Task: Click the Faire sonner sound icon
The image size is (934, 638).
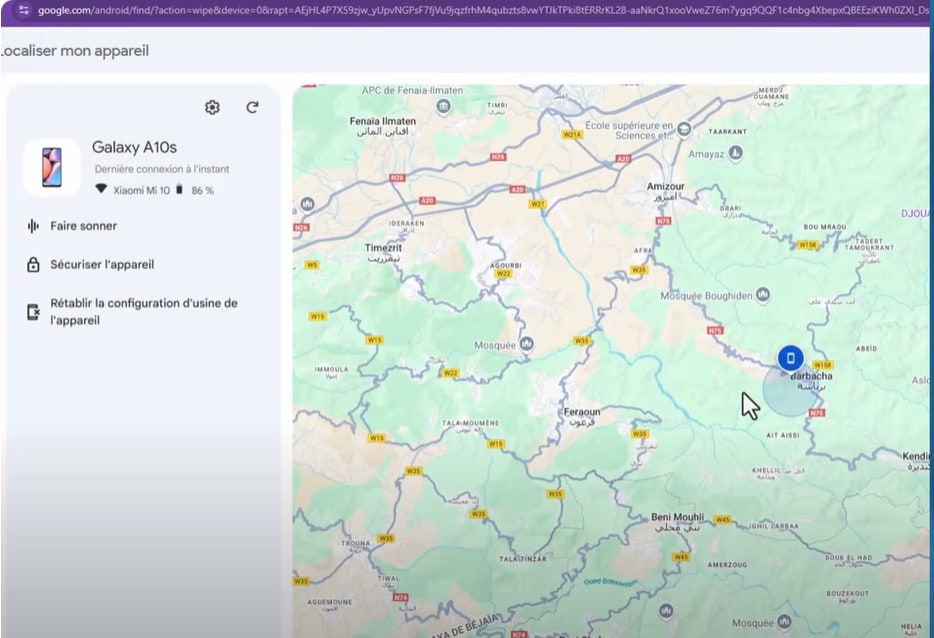Action: click(33, 226)
